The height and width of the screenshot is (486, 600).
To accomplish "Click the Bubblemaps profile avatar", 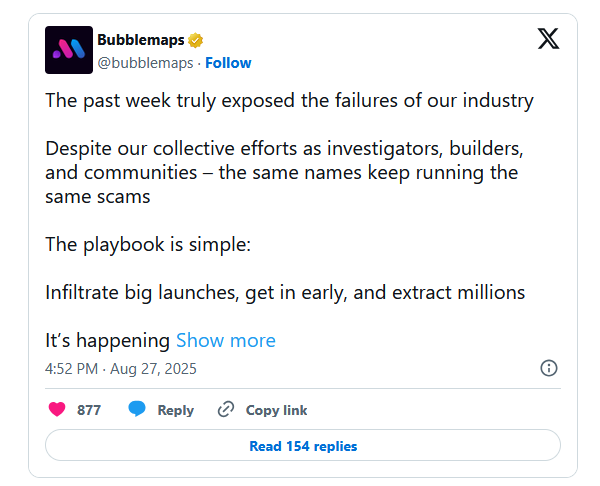I will [x=69, y=50].
